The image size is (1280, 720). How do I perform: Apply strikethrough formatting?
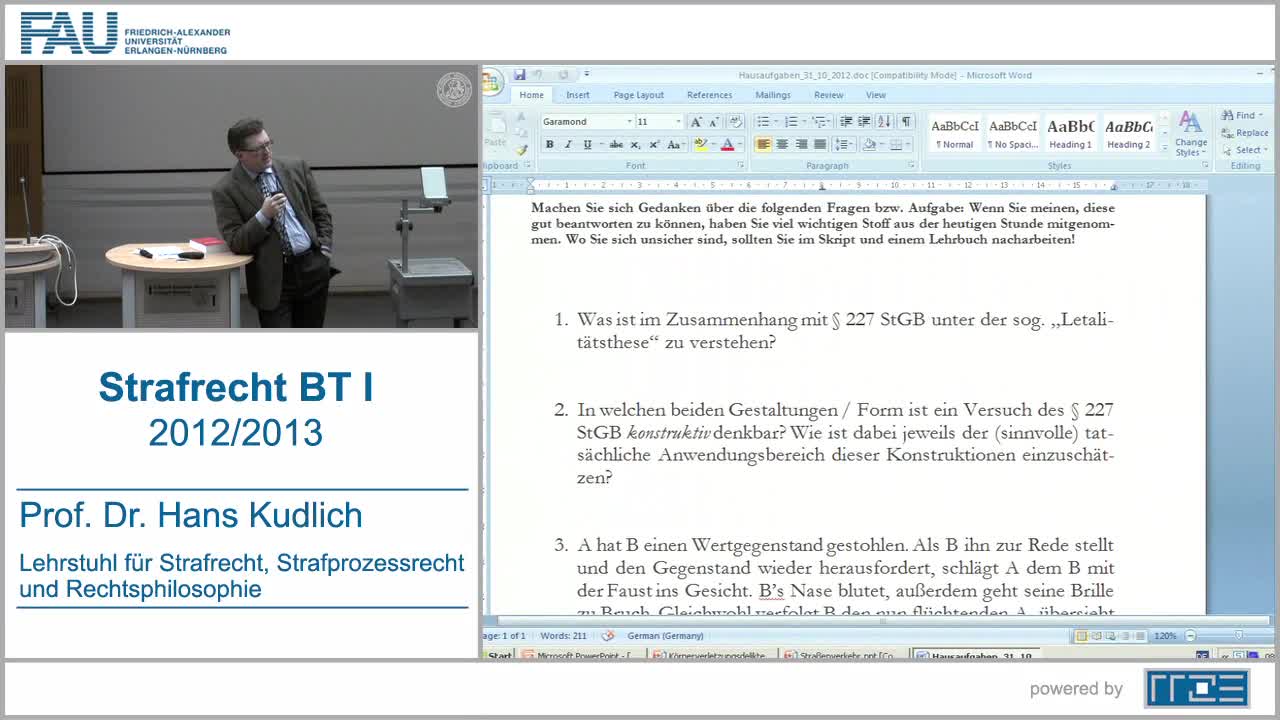[x=616, y=145]
